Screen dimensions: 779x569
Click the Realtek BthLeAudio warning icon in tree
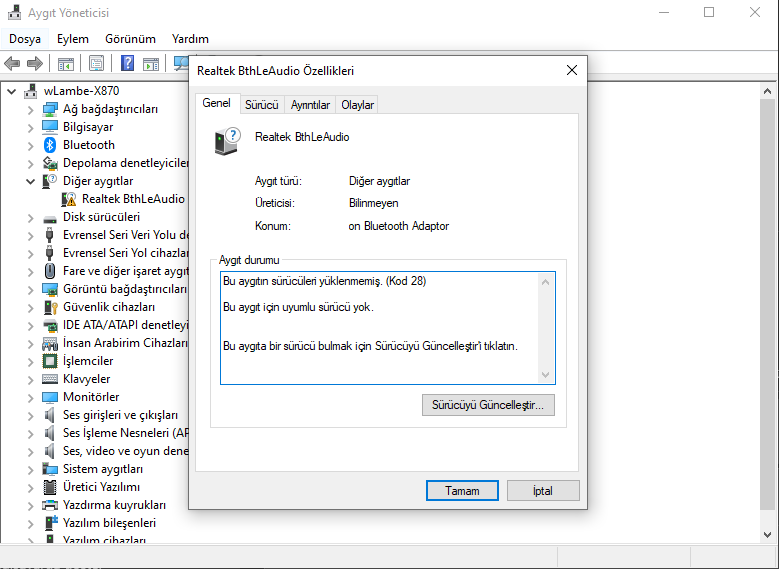[69, 199]
